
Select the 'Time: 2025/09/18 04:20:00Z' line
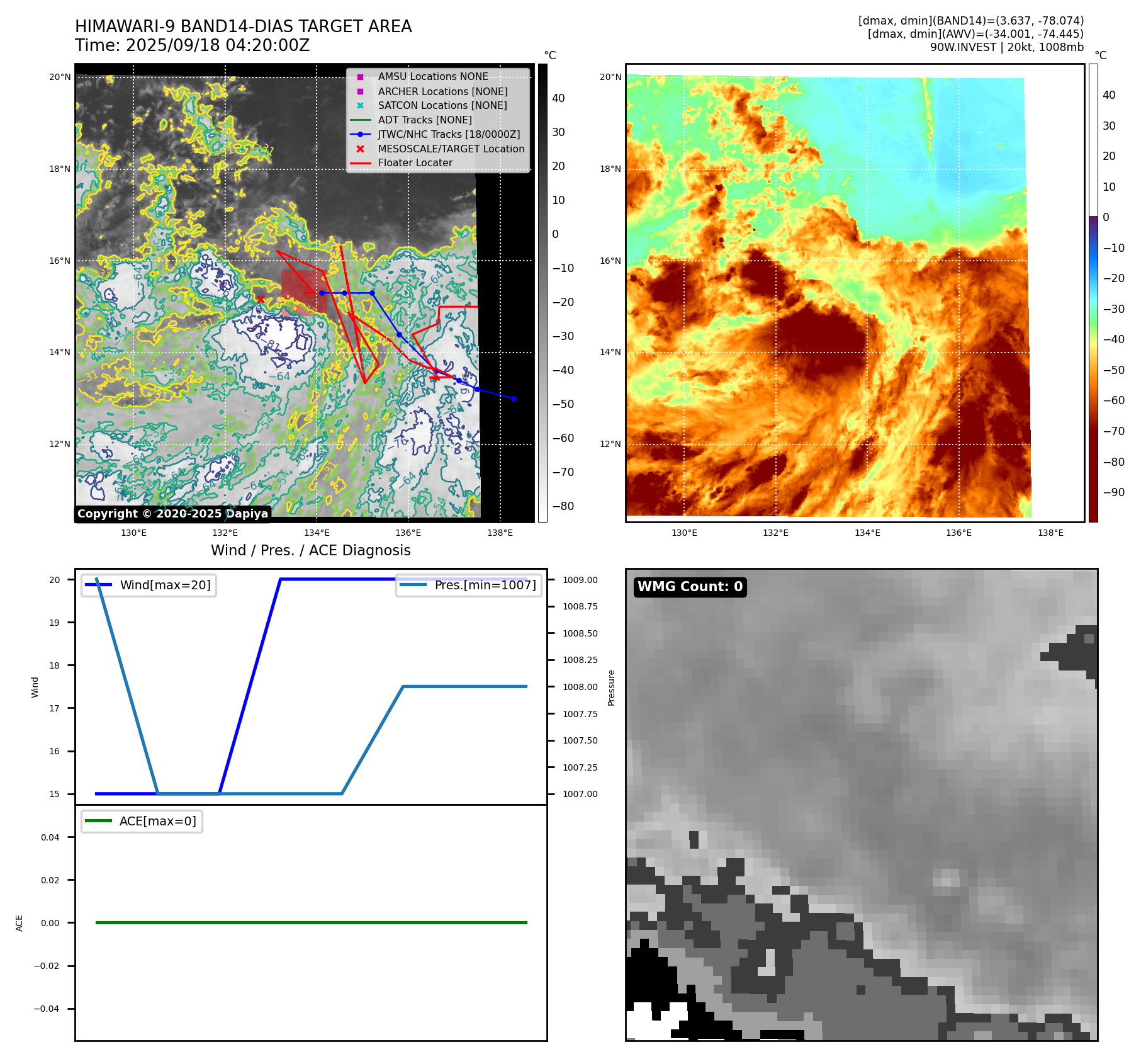(193, 45)
